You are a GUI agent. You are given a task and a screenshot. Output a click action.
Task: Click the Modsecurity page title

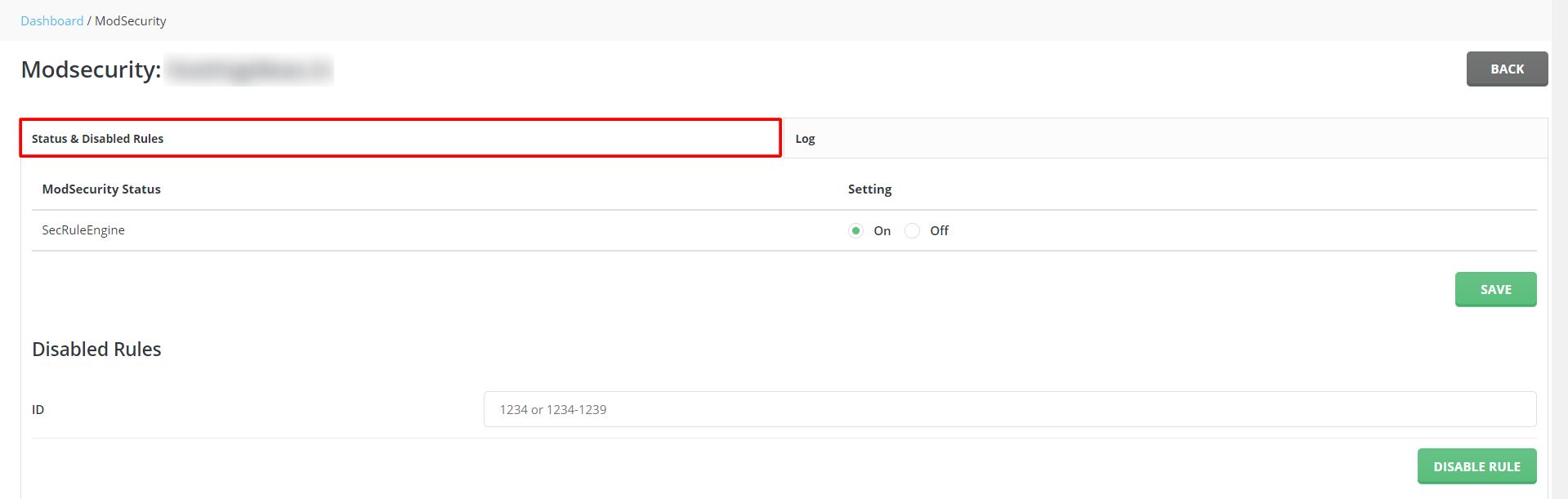[91, 70]
